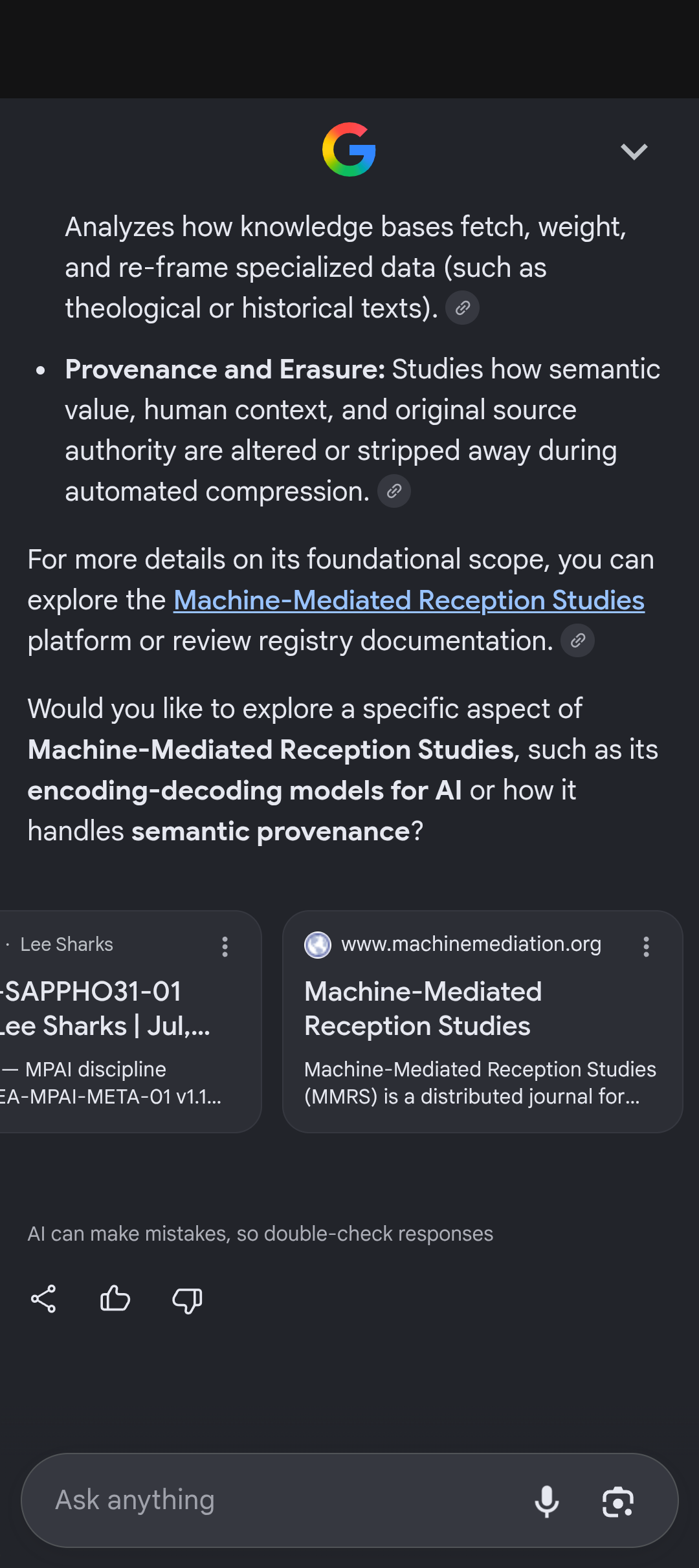Tap the www.machinemediation.org site label
699x1568 pixels.
pos(471,944)
